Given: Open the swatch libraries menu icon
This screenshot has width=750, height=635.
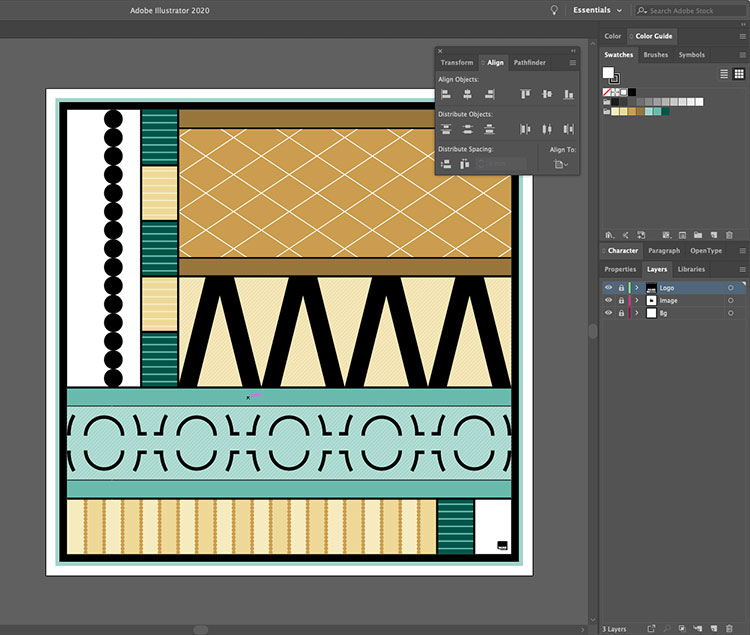Looking at the screenshot, I should [609, 235].
